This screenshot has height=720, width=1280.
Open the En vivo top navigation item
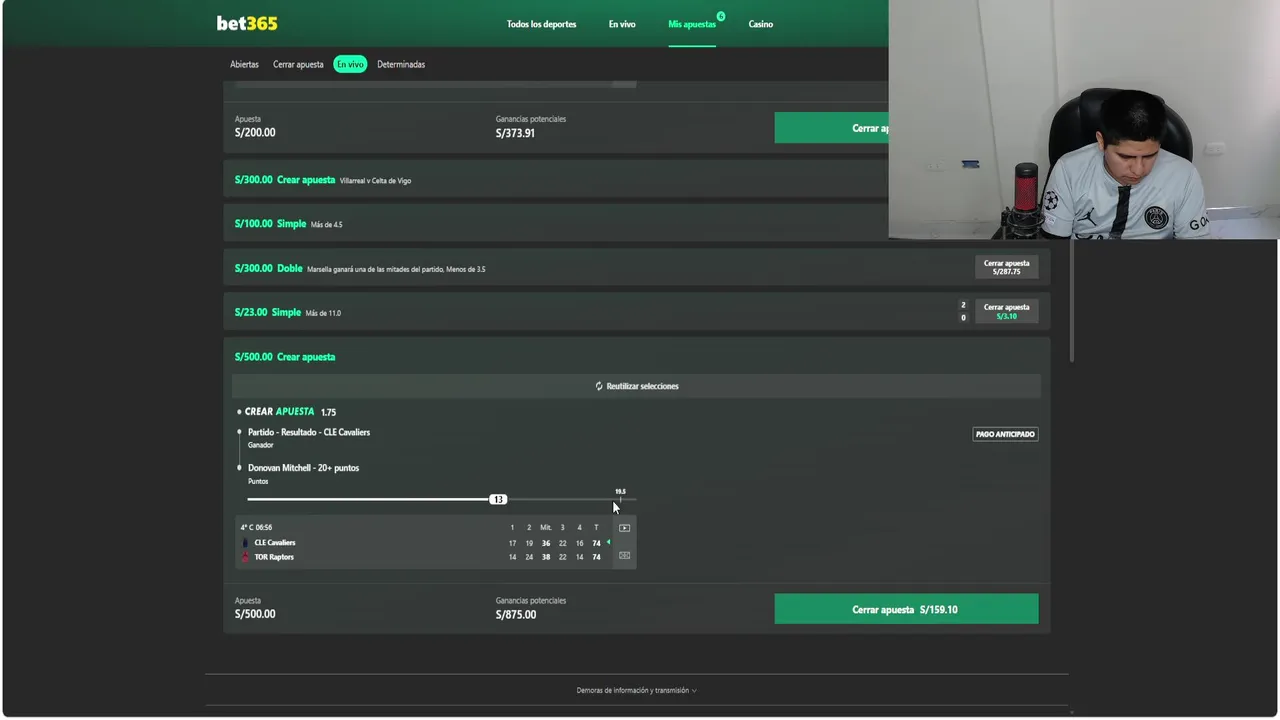(x=622, y=24)
